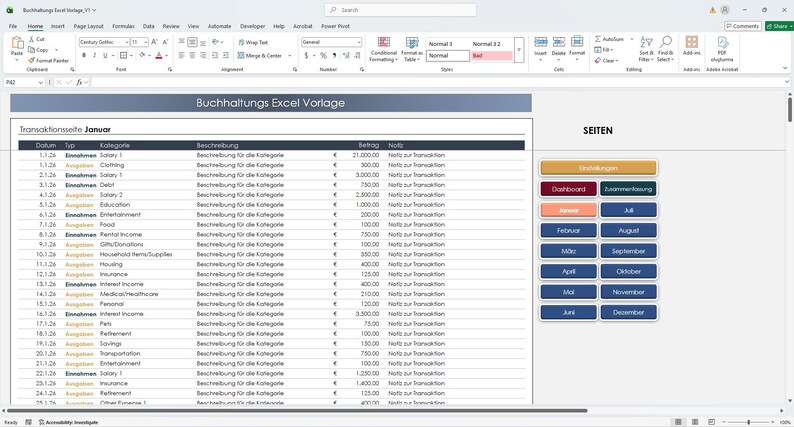Open the Formulas ribbon tab

[123, 26]
